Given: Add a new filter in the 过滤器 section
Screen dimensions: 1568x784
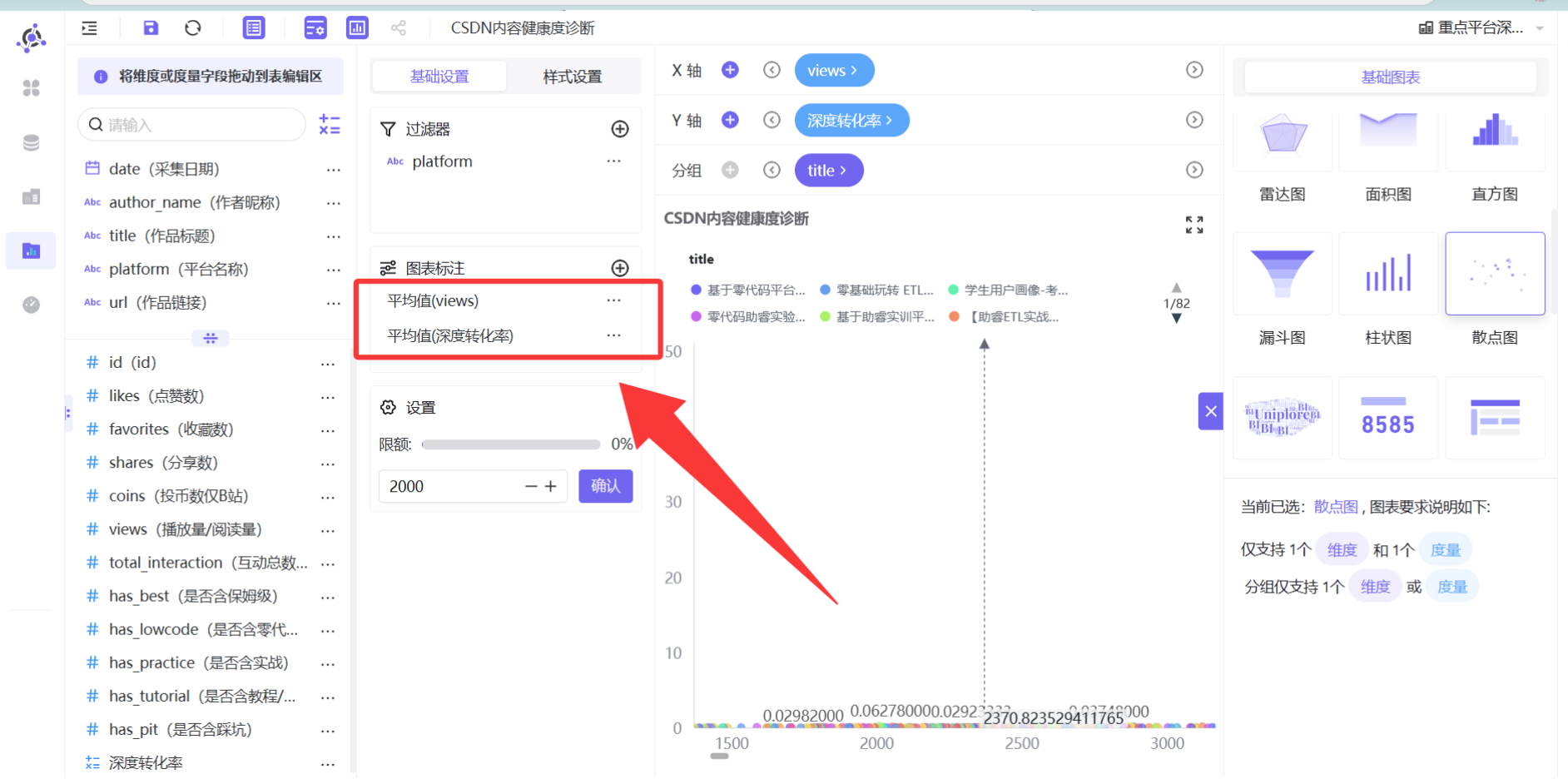Looking at the screenshot, I should pyautogui.click(x=620, y=129).
